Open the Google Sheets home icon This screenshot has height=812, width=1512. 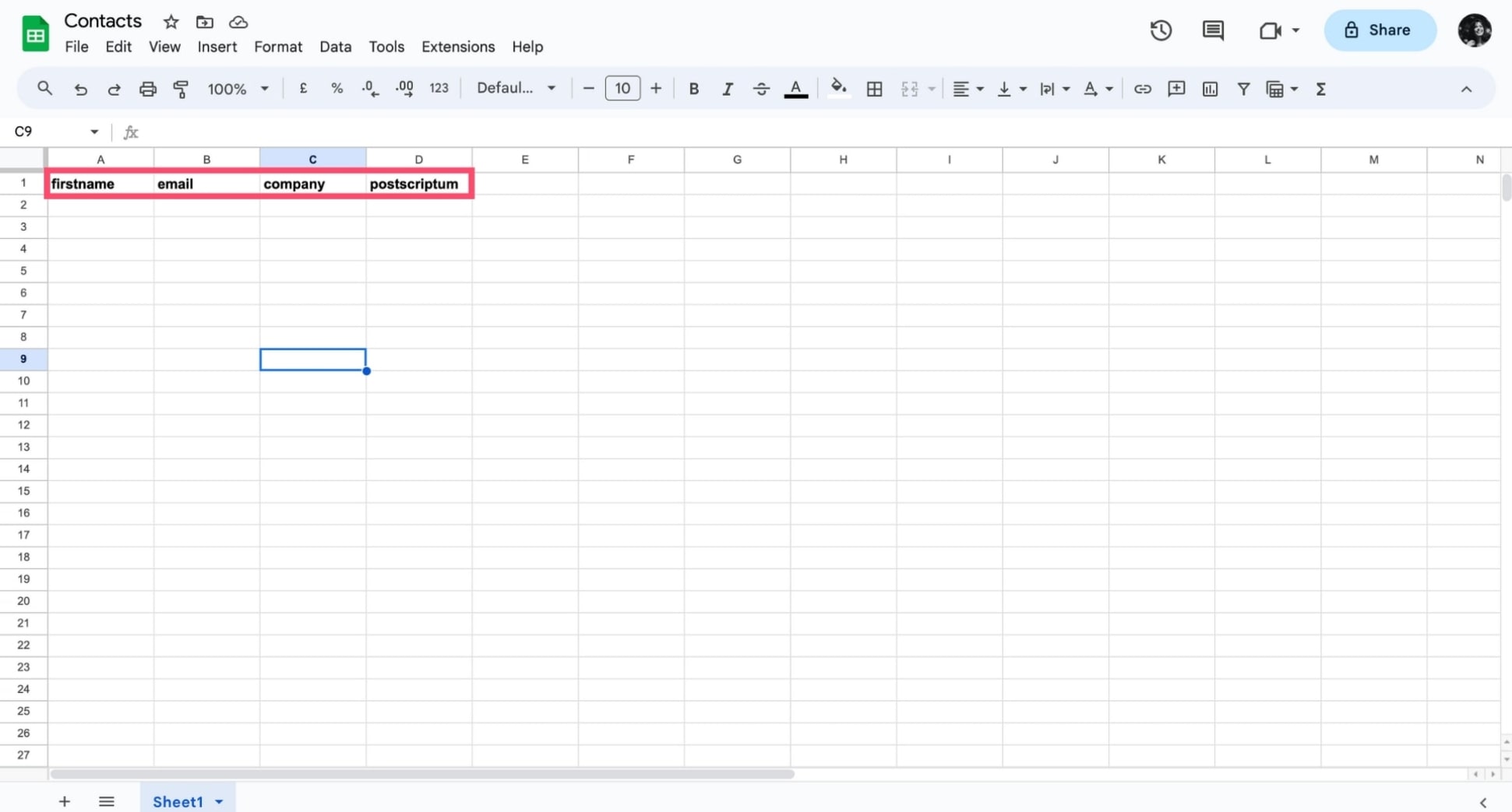click(35, 33)
